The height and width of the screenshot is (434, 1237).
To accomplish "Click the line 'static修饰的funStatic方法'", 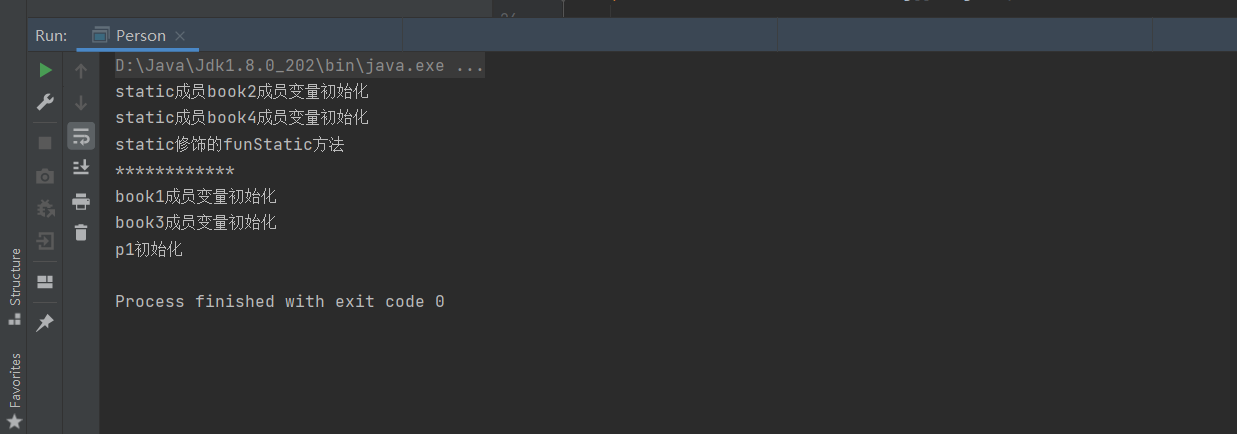I will (x=229, y=144).
